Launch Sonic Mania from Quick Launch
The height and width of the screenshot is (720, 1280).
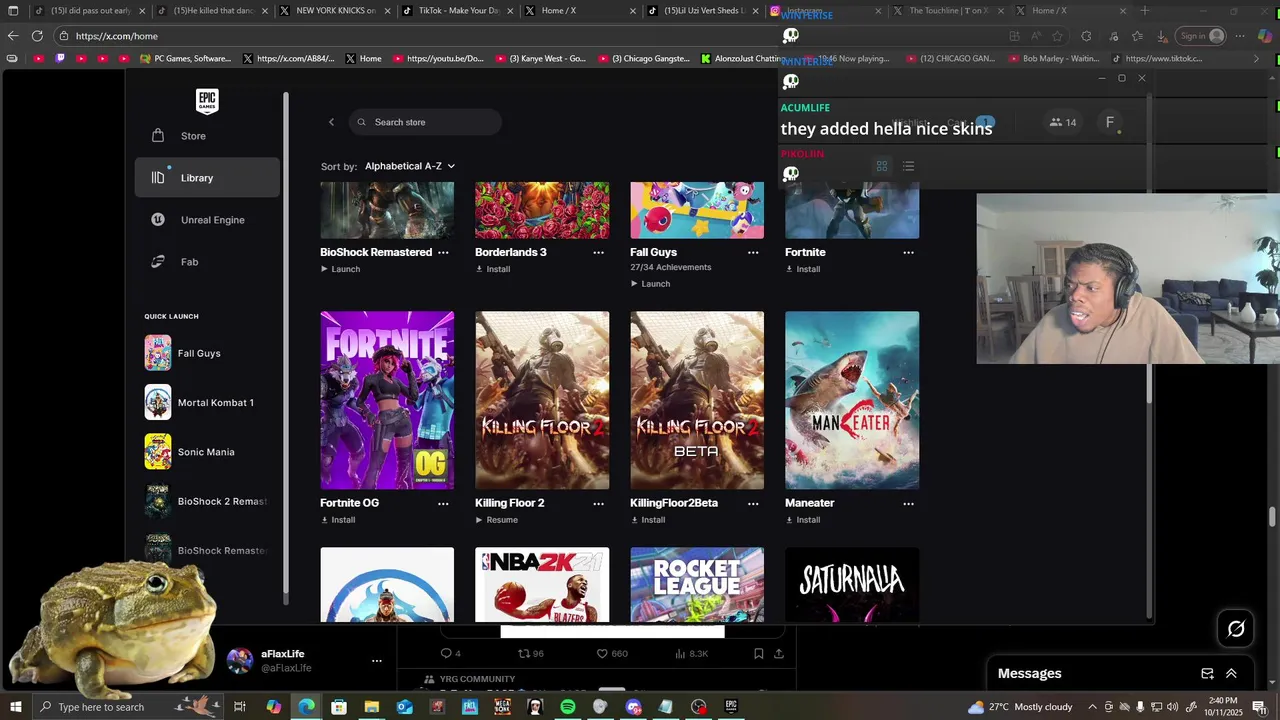pyautogui.click(x=207, y=452)
